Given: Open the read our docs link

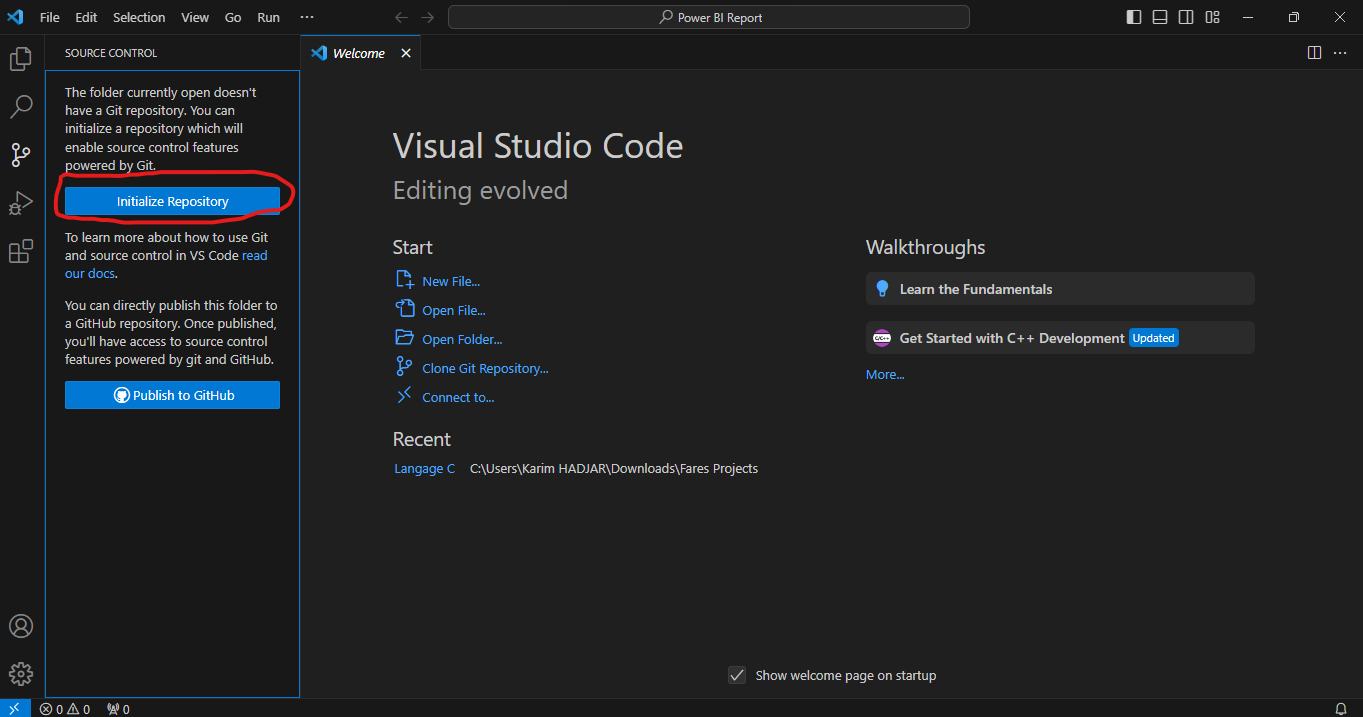Looking at the screenshot, I should pos(166,264).
